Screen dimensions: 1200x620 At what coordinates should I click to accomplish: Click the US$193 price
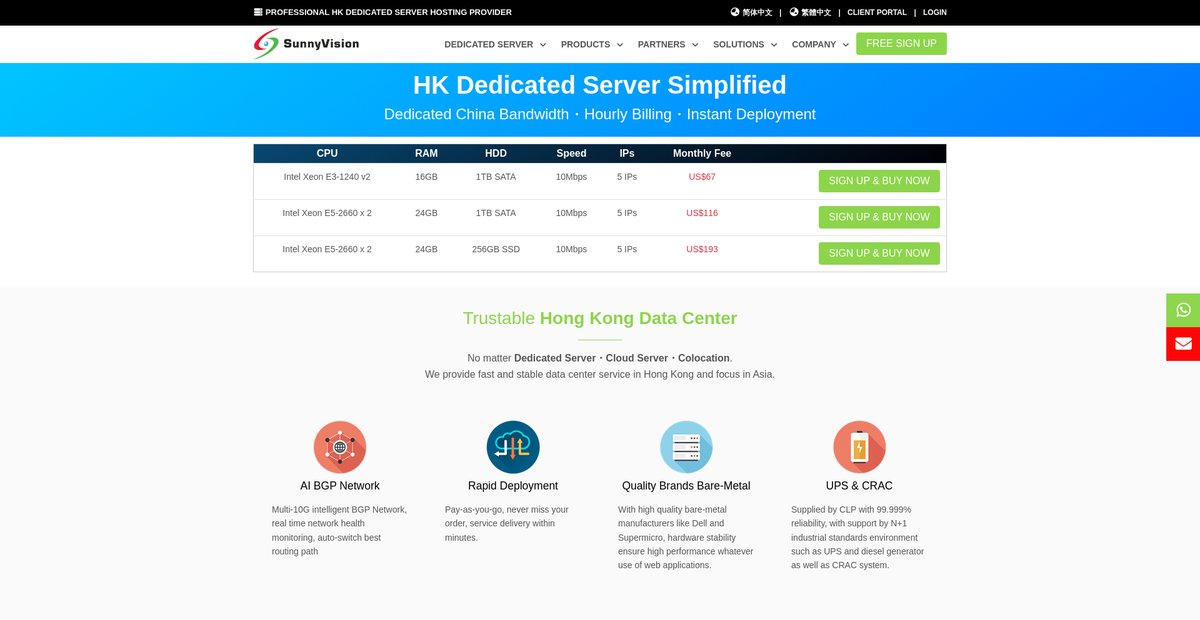(702, 249)
